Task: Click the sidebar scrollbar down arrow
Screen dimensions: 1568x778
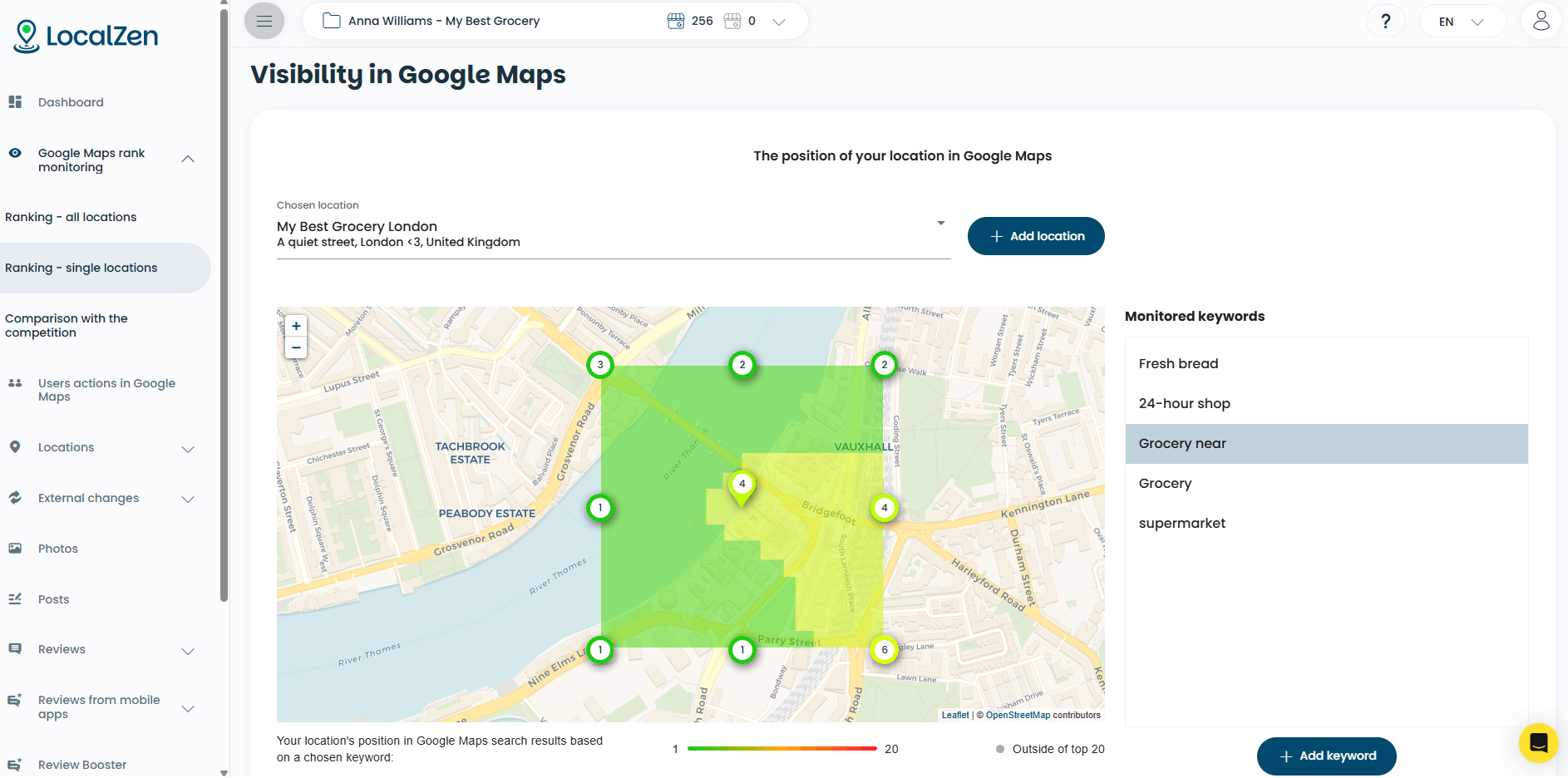Action: [x=224, y=772]
